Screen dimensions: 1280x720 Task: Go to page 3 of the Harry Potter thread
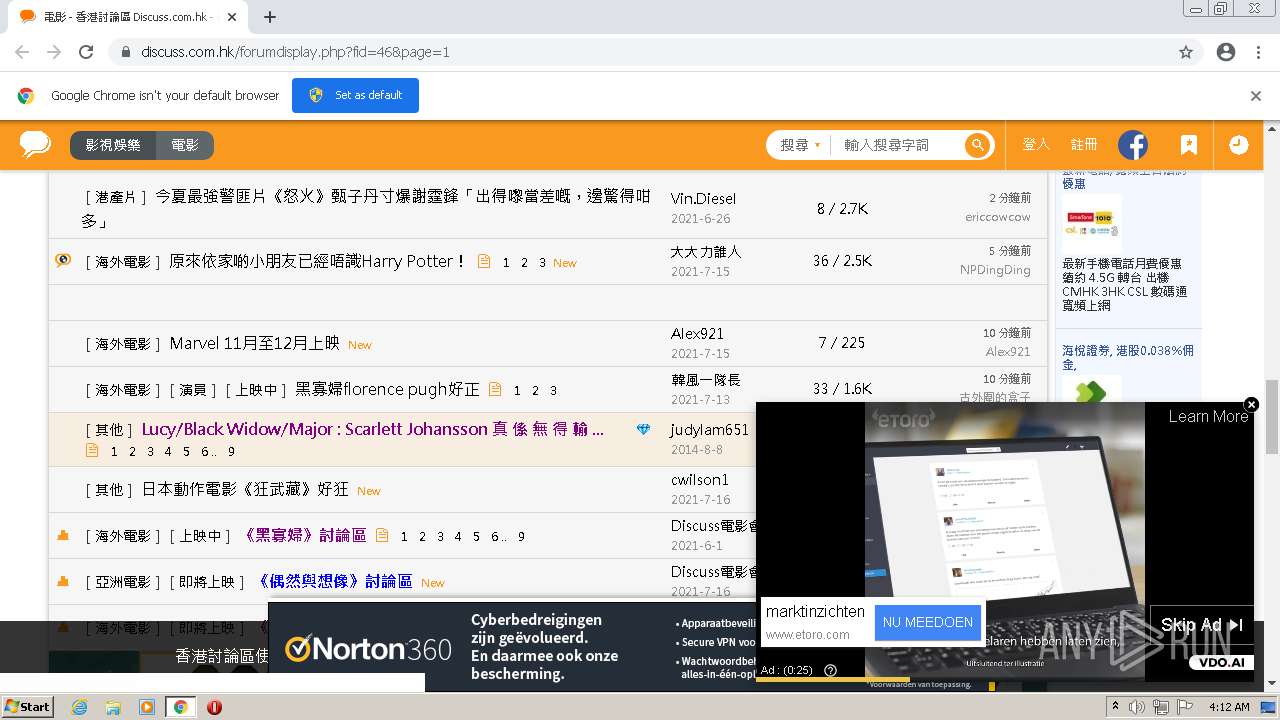(x=542, y=263)
